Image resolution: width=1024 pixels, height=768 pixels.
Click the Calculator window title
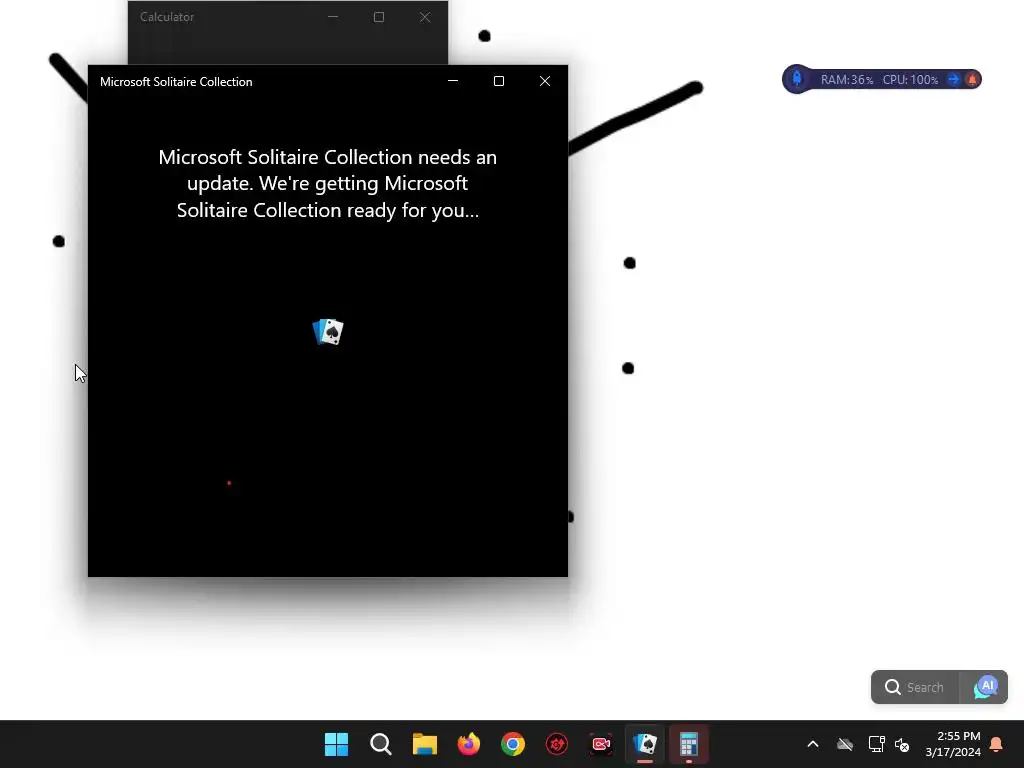click(167, 17)
